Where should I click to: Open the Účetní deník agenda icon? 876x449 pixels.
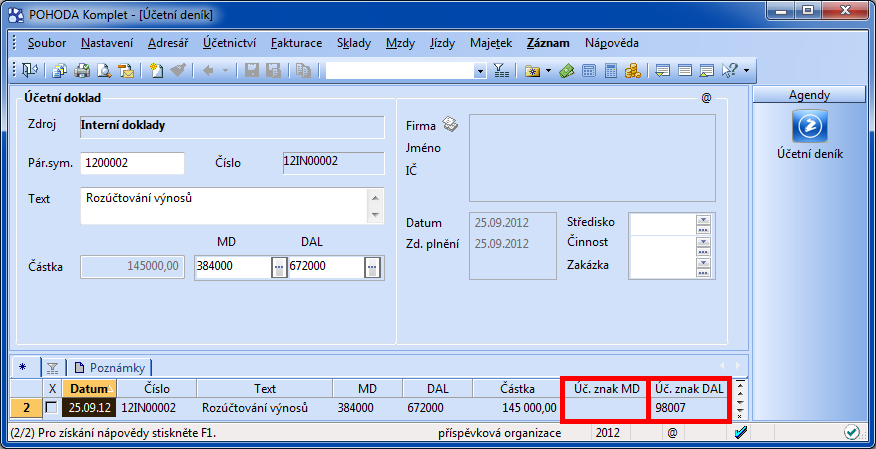(x=810, y=126)
